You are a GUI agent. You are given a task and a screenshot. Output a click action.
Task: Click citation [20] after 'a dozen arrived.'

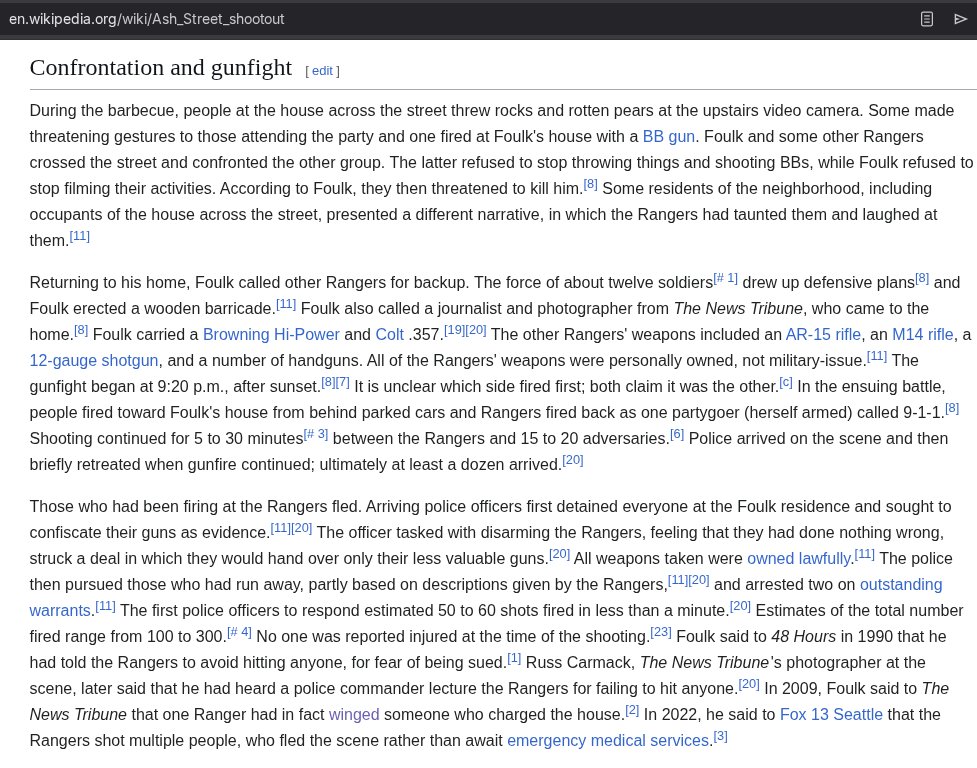point(573,460)
